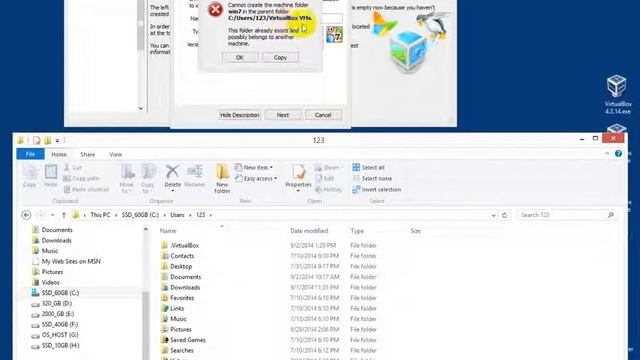
Task: Click the Rename icon in the ribbon
Action: [x=195, y=176]
